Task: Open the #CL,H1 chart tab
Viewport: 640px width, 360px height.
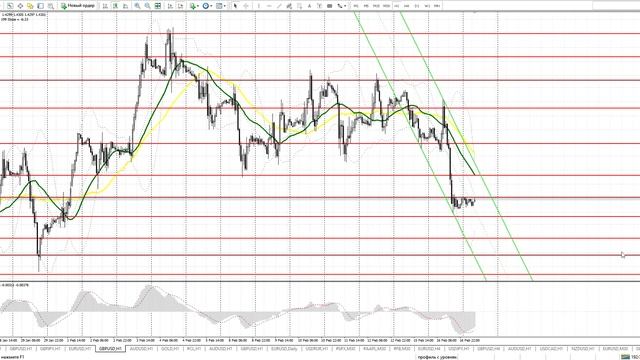Action: tap(193, 349)
